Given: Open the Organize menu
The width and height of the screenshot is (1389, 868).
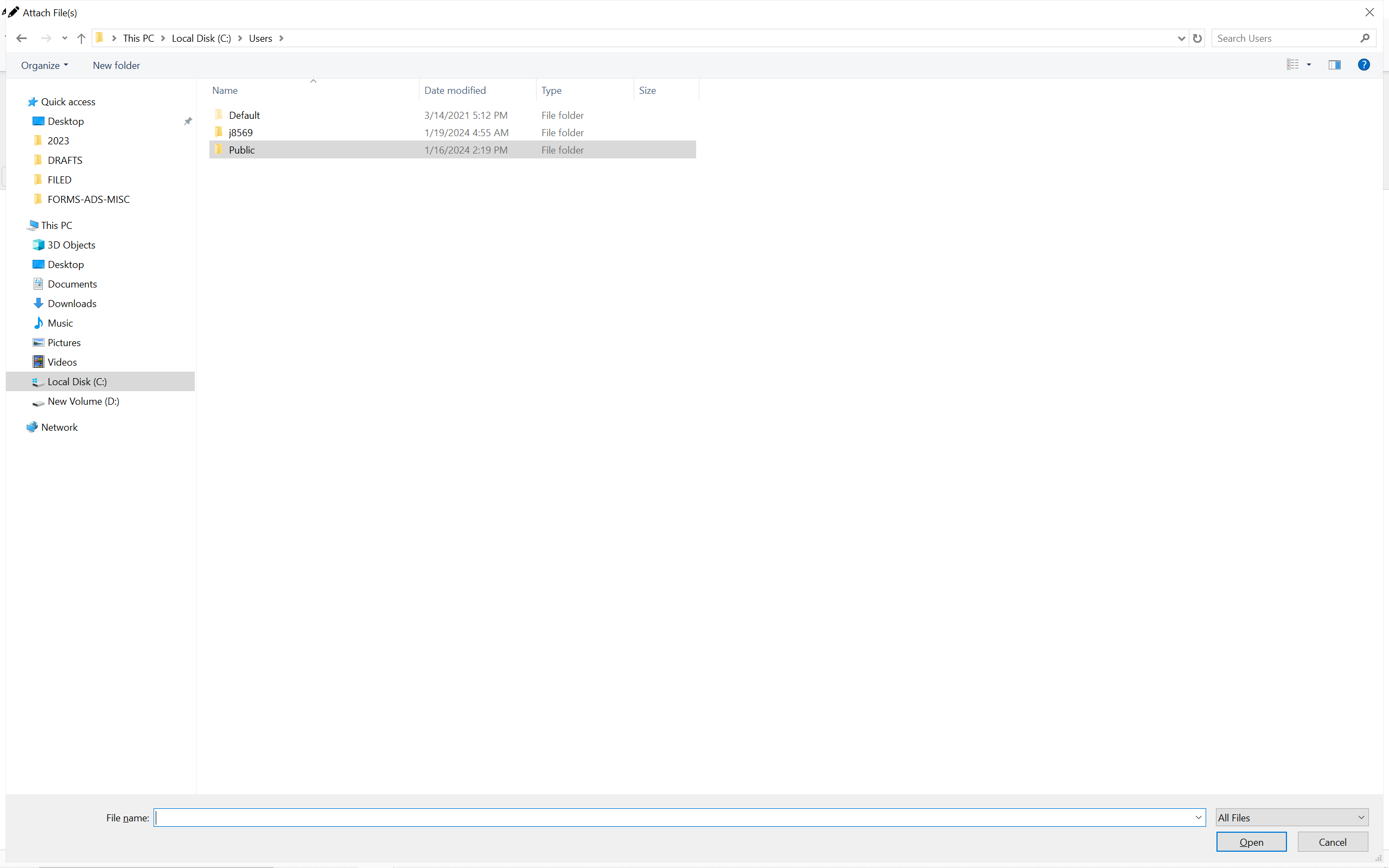Looking at the screenshot, I should coord(44,66).
